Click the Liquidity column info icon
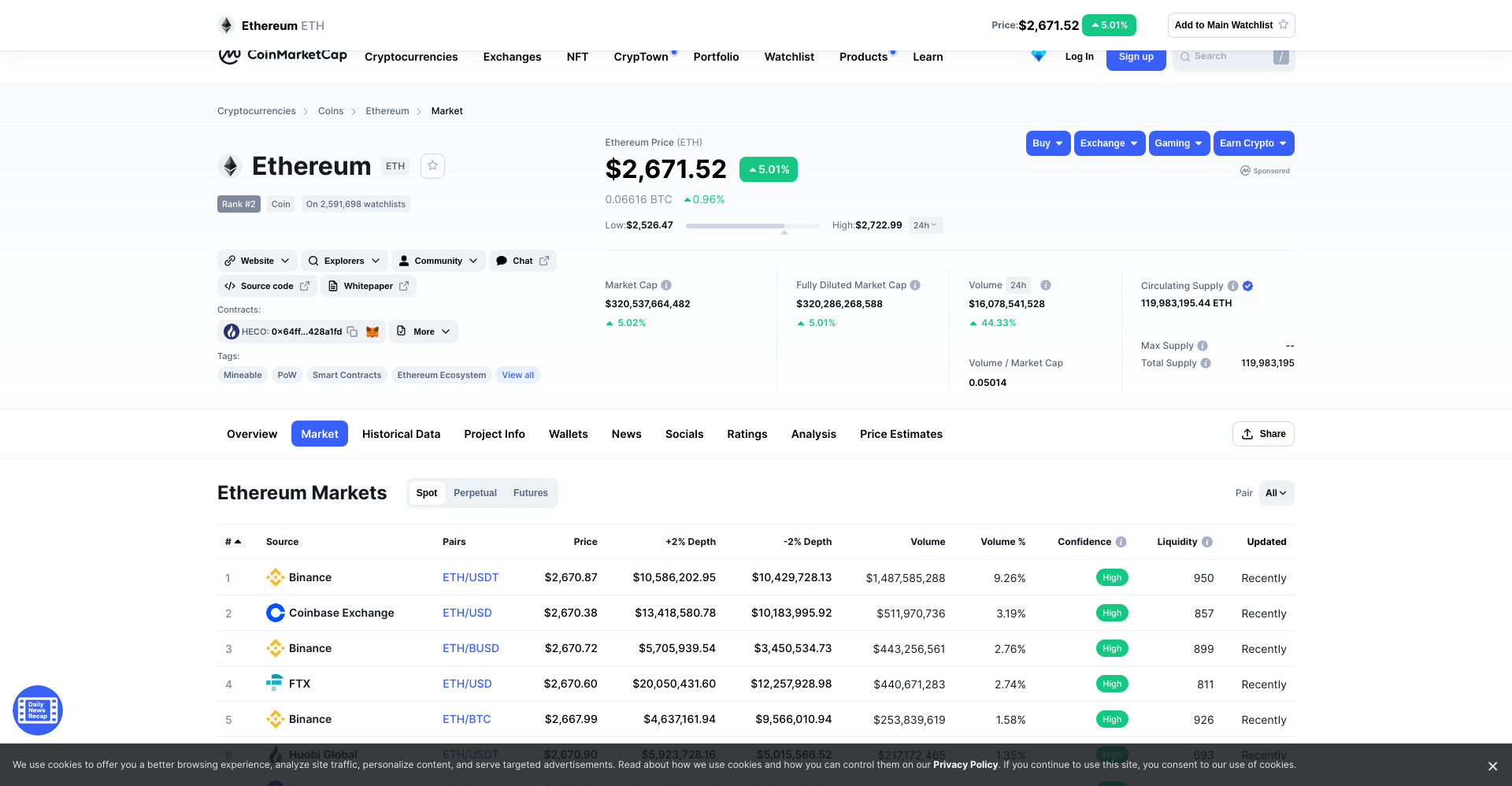The width and height of the screenshot is (1512, 786). pos(1207,542)
